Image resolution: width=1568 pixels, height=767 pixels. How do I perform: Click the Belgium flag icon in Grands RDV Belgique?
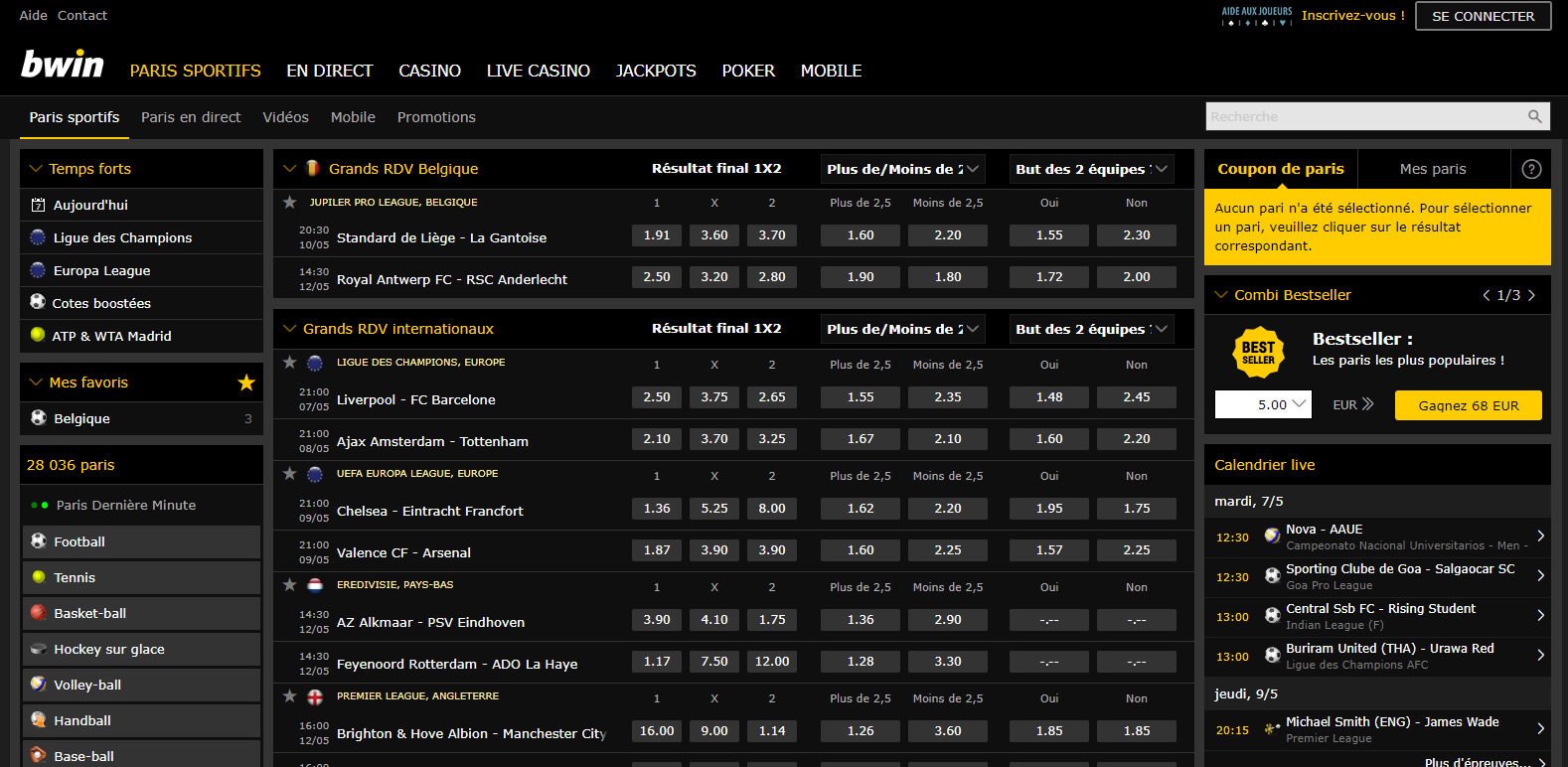[x=312, y=169]
